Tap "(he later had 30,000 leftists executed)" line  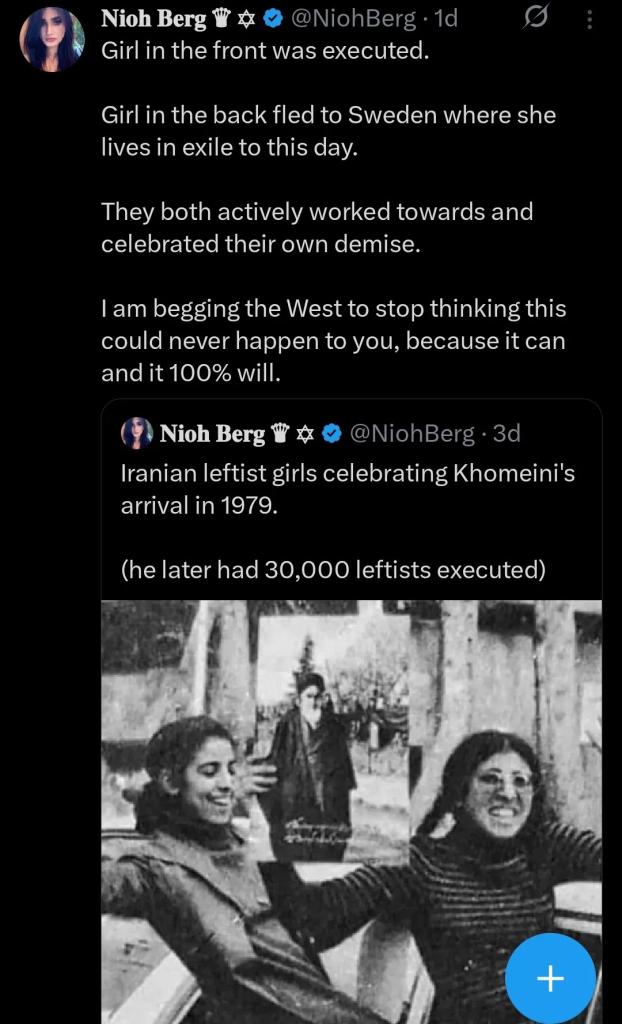point(333,569)
